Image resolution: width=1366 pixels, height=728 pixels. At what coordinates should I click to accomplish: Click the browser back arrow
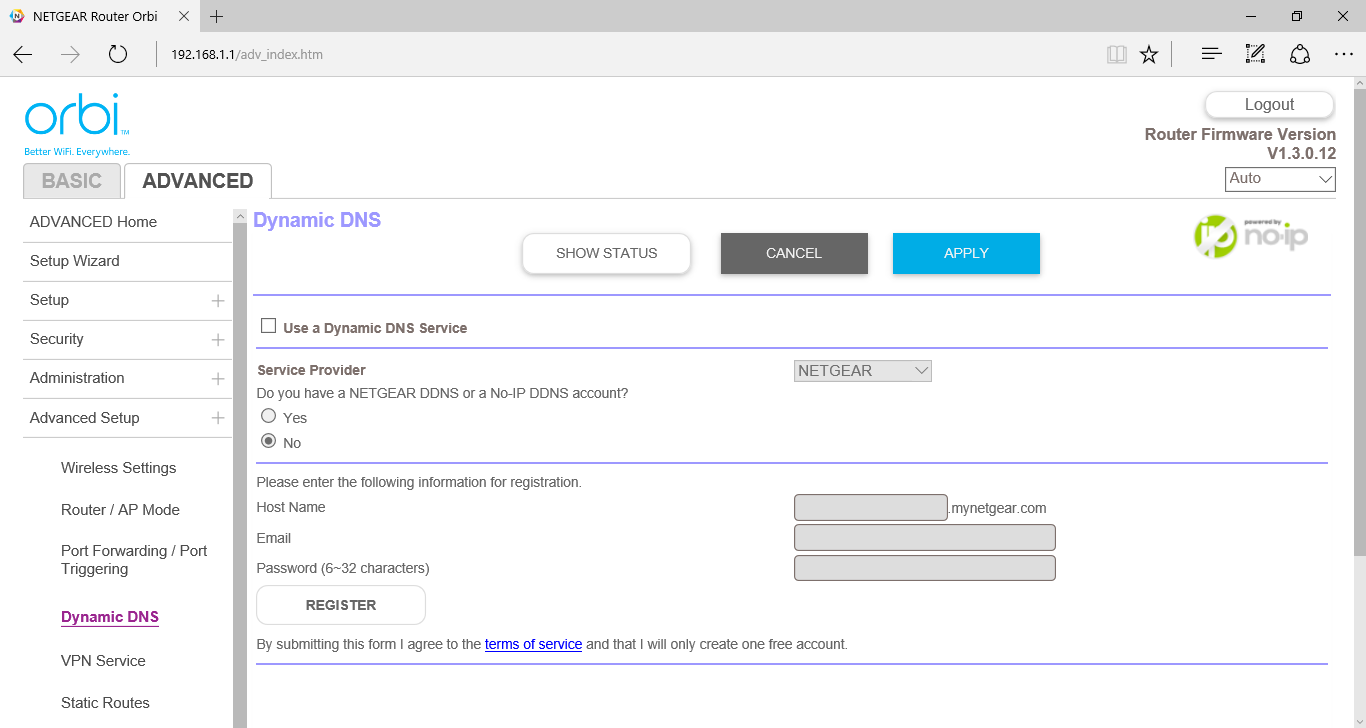click(23, 55)
